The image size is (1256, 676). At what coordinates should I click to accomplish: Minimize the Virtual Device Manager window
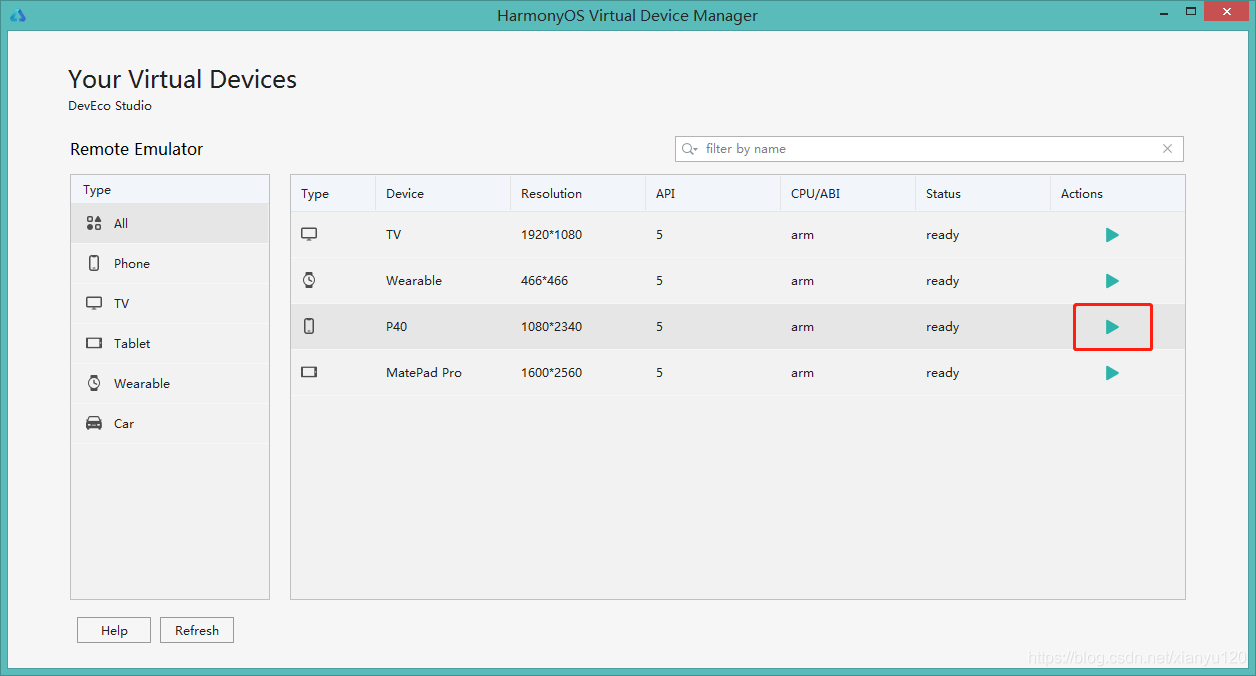click(1163, 14)
